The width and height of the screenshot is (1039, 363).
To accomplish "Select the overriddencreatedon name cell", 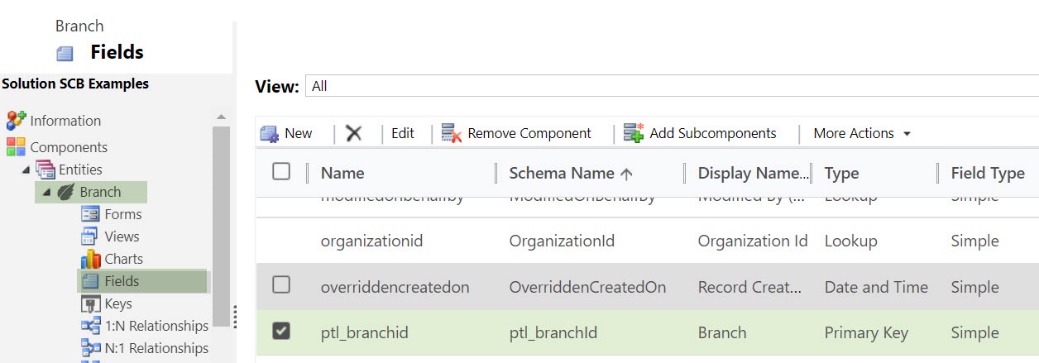I will coord(395,287).
